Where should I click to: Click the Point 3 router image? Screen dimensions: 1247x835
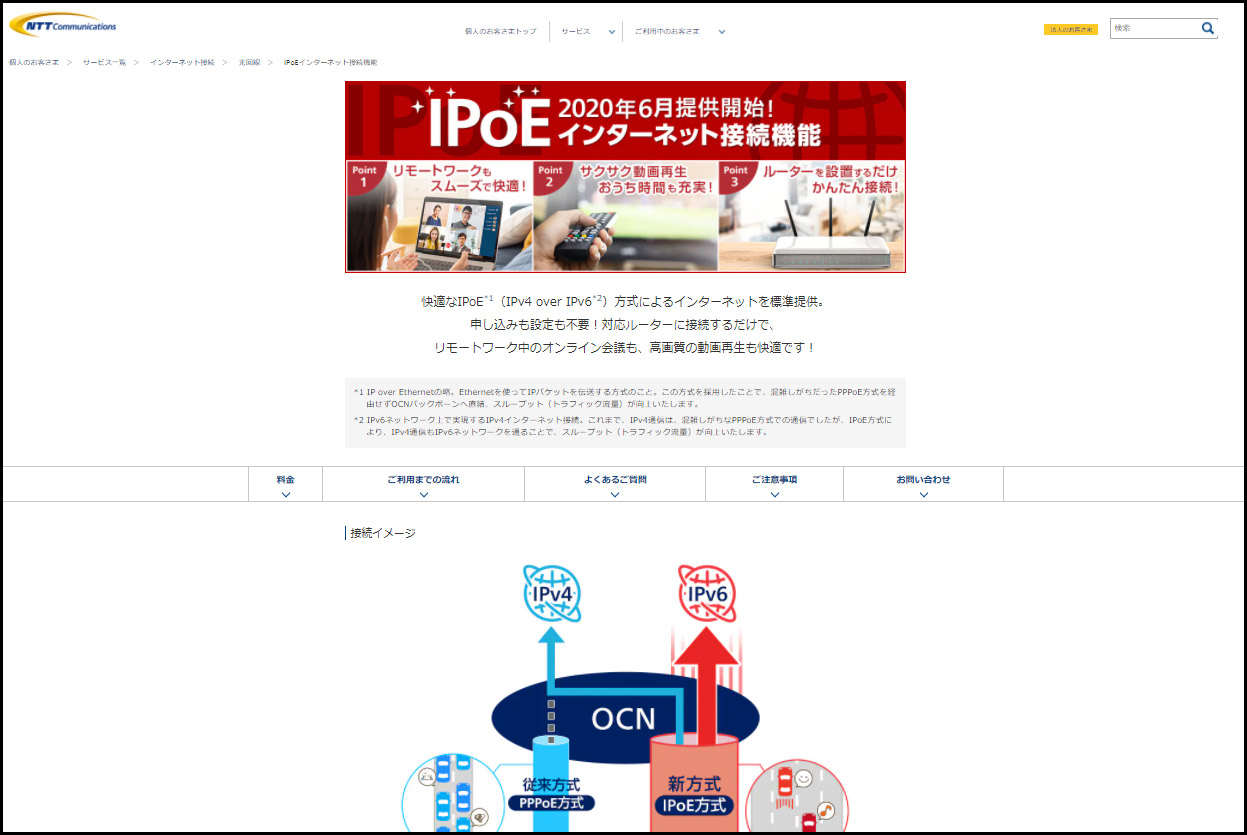811,216
